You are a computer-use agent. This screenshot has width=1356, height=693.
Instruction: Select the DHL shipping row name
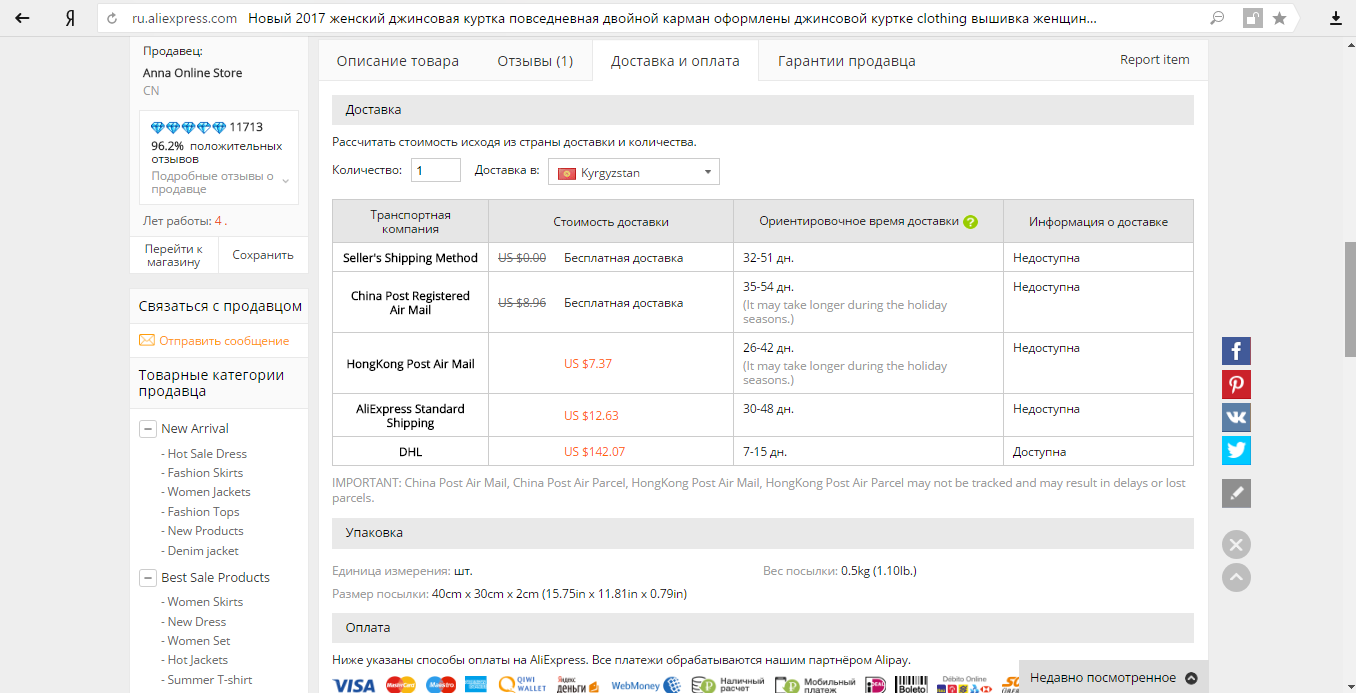[411, 452]
